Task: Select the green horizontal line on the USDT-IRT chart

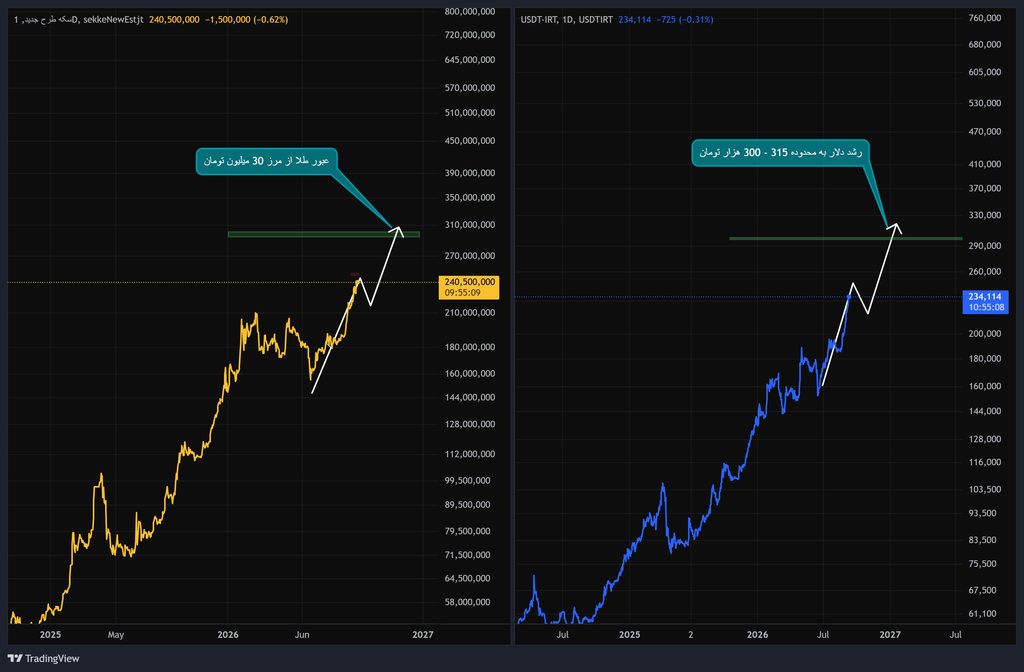Action: click(846, 238)
